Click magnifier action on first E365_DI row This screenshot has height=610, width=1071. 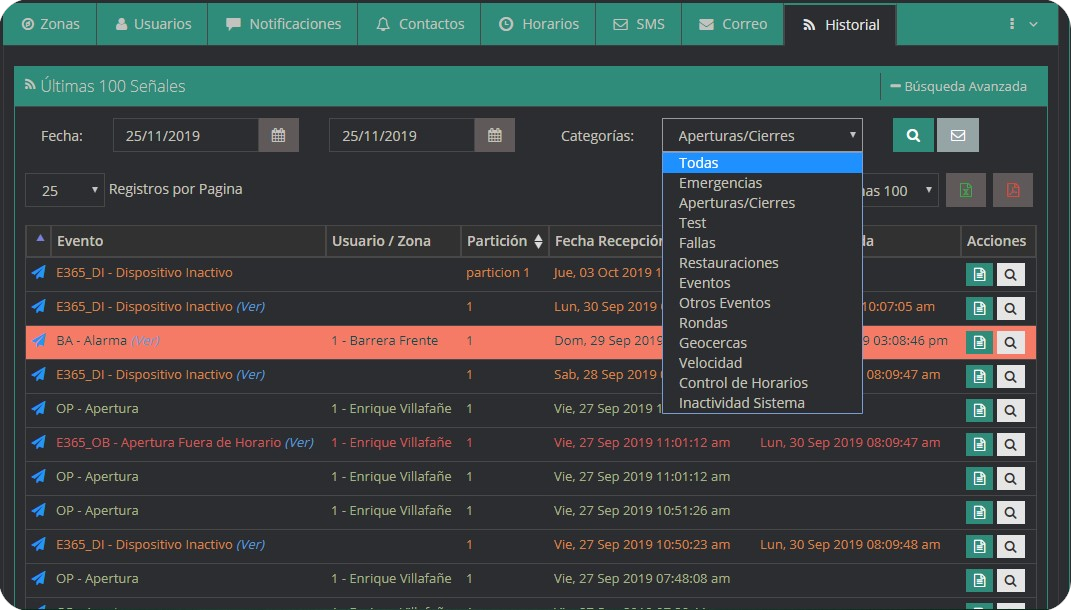pos(1010,274)
